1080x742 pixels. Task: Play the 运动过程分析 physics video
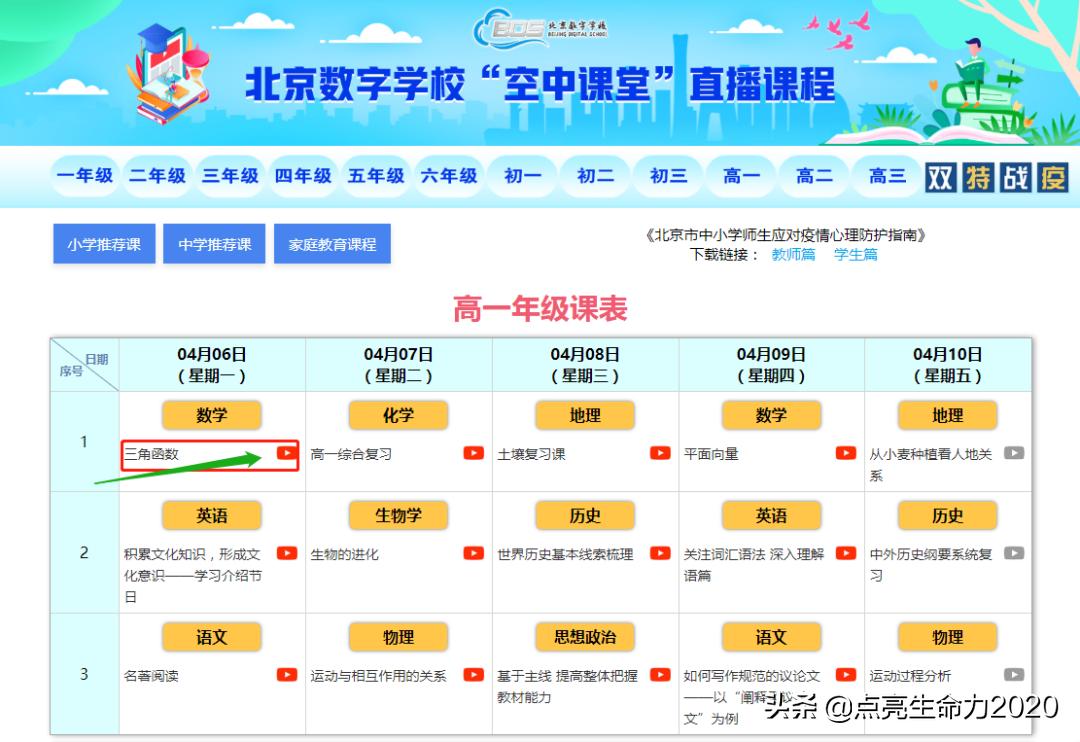point(1013,673)
